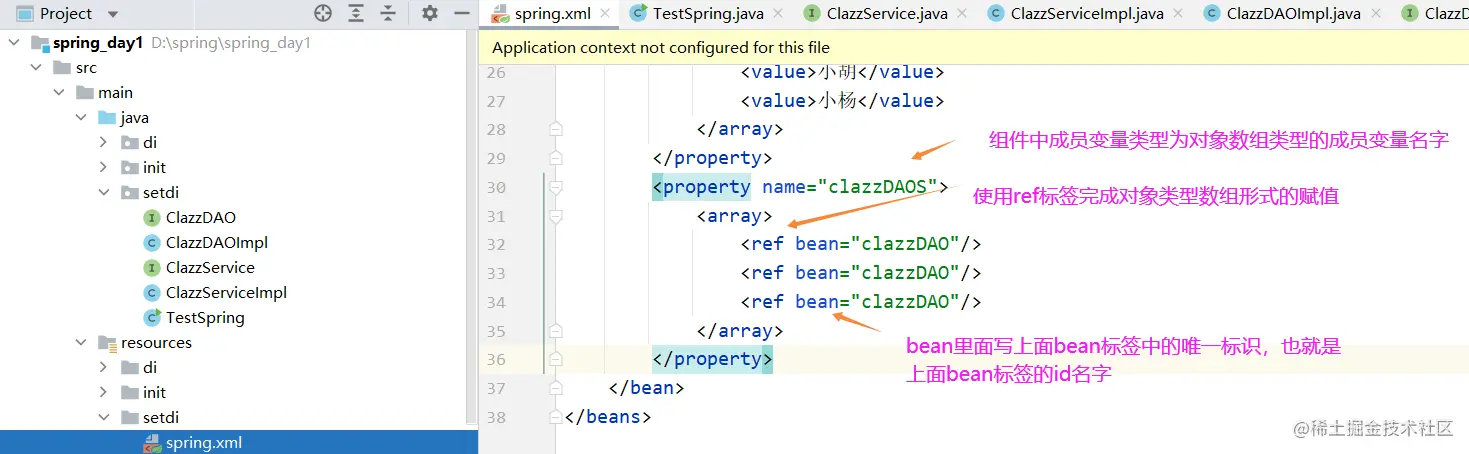Screen dimensions: 1469x454
Task: Click the ClazzService interface icon in tree
Action: 152,268
